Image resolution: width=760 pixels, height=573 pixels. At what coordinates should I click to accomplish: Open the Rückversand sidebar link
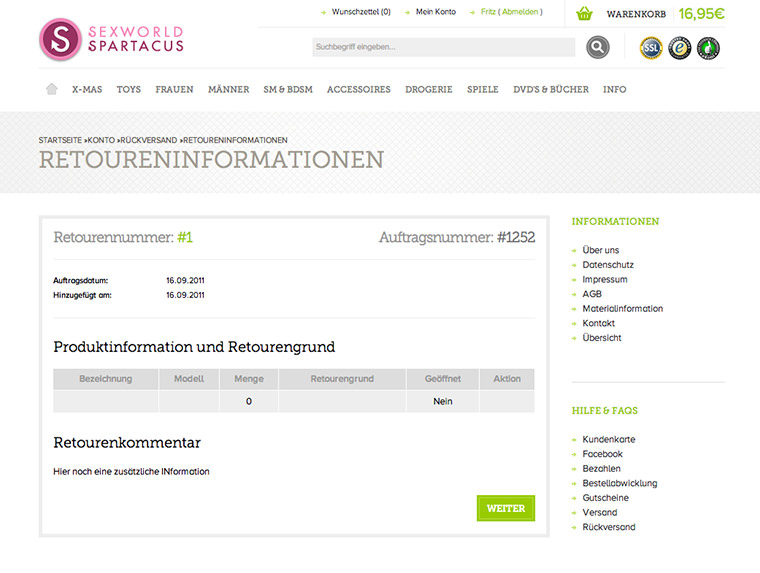[609, 526]
